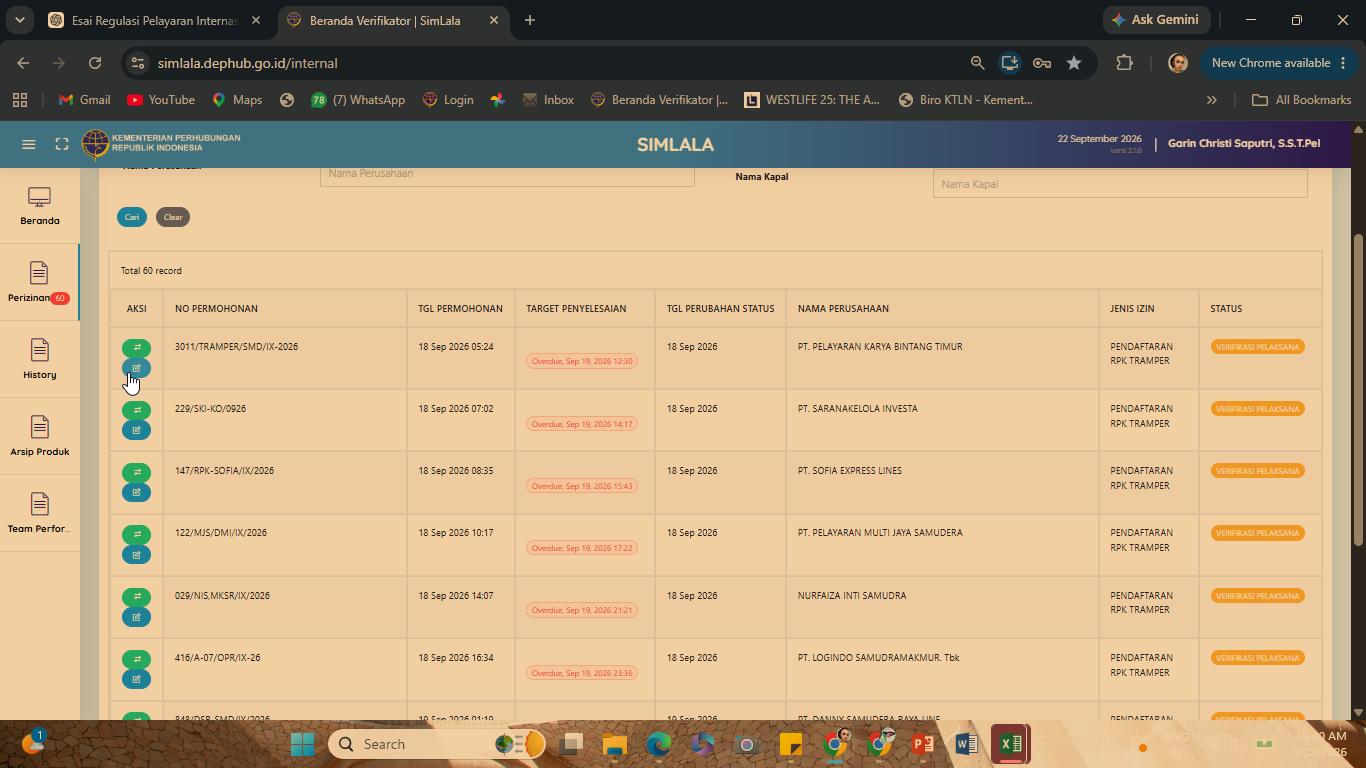
Task: Open Beranda in the sidebar
Action: click(x=40, y=206)
